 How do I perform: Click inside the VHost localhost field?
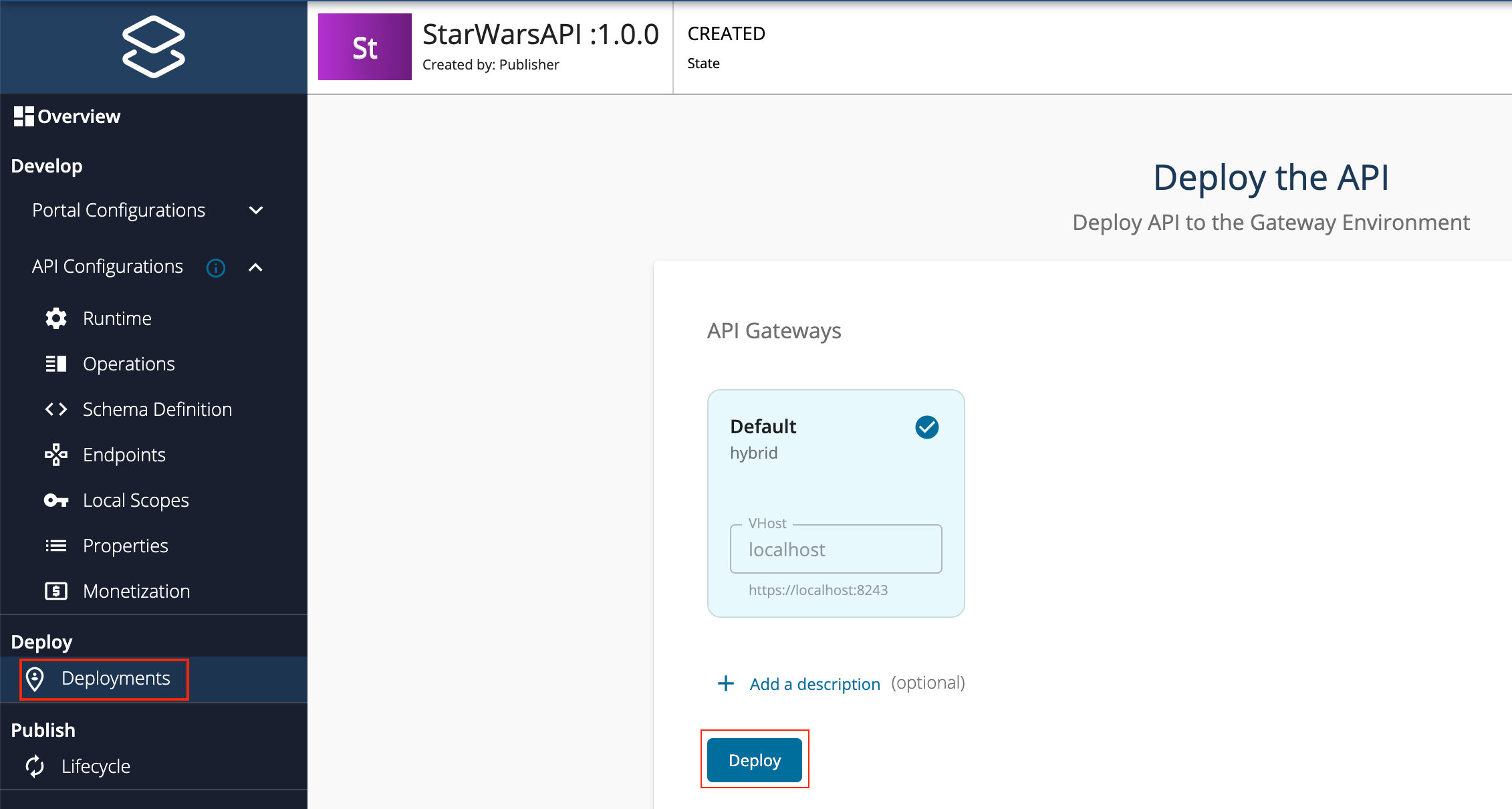[835, 549]
